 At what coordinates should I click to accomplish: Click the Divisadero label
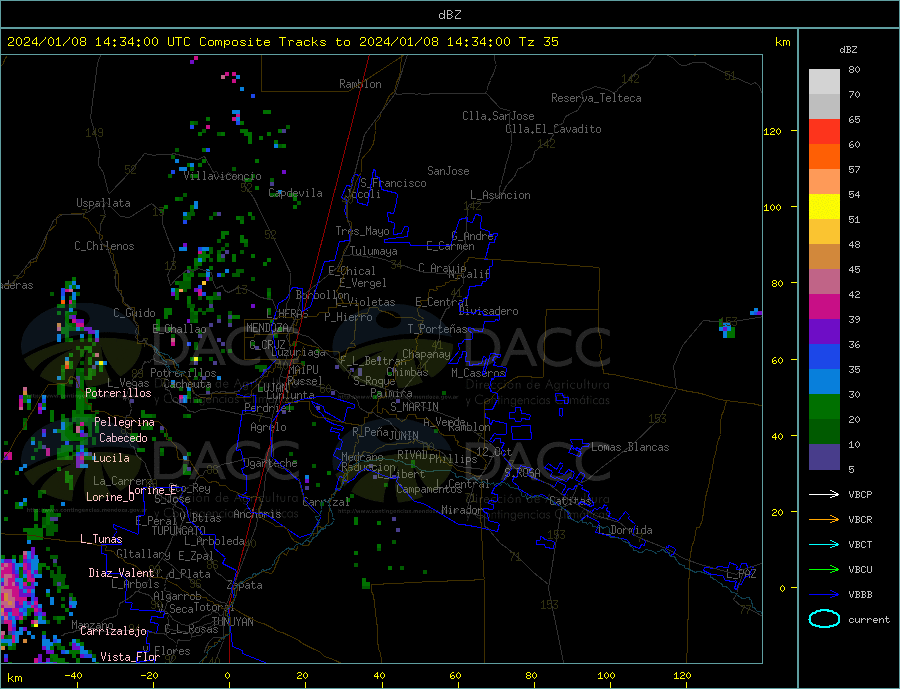pyautogui.click(x=488, y=311)
